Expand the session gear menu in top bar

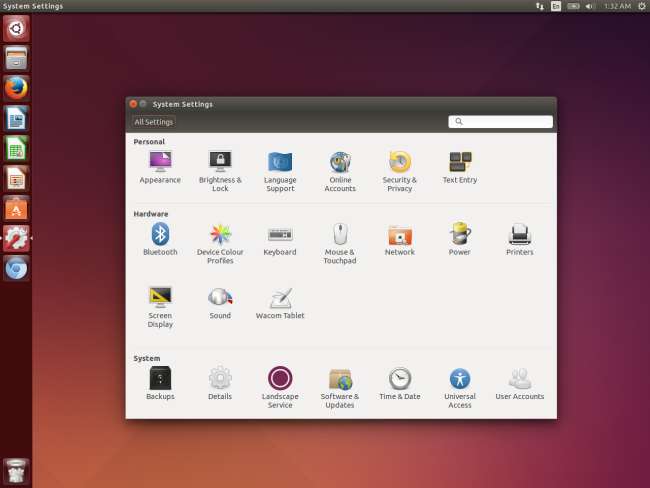click(641, 6)
